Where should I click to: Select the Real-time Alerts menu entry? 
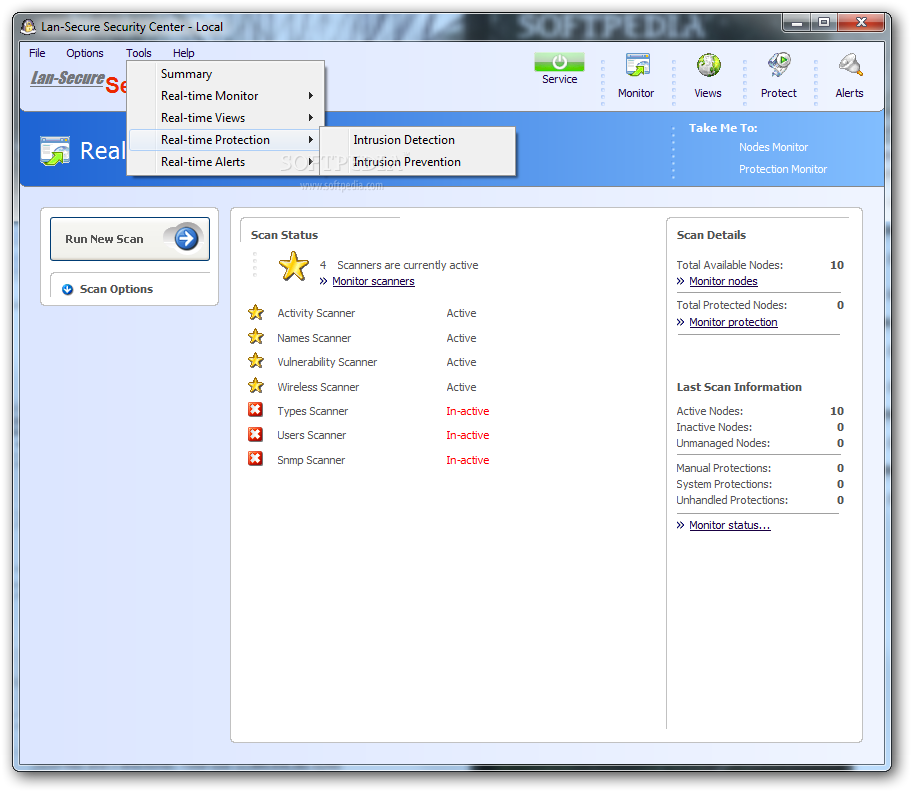pyautogui.click(x=225, y=162)
